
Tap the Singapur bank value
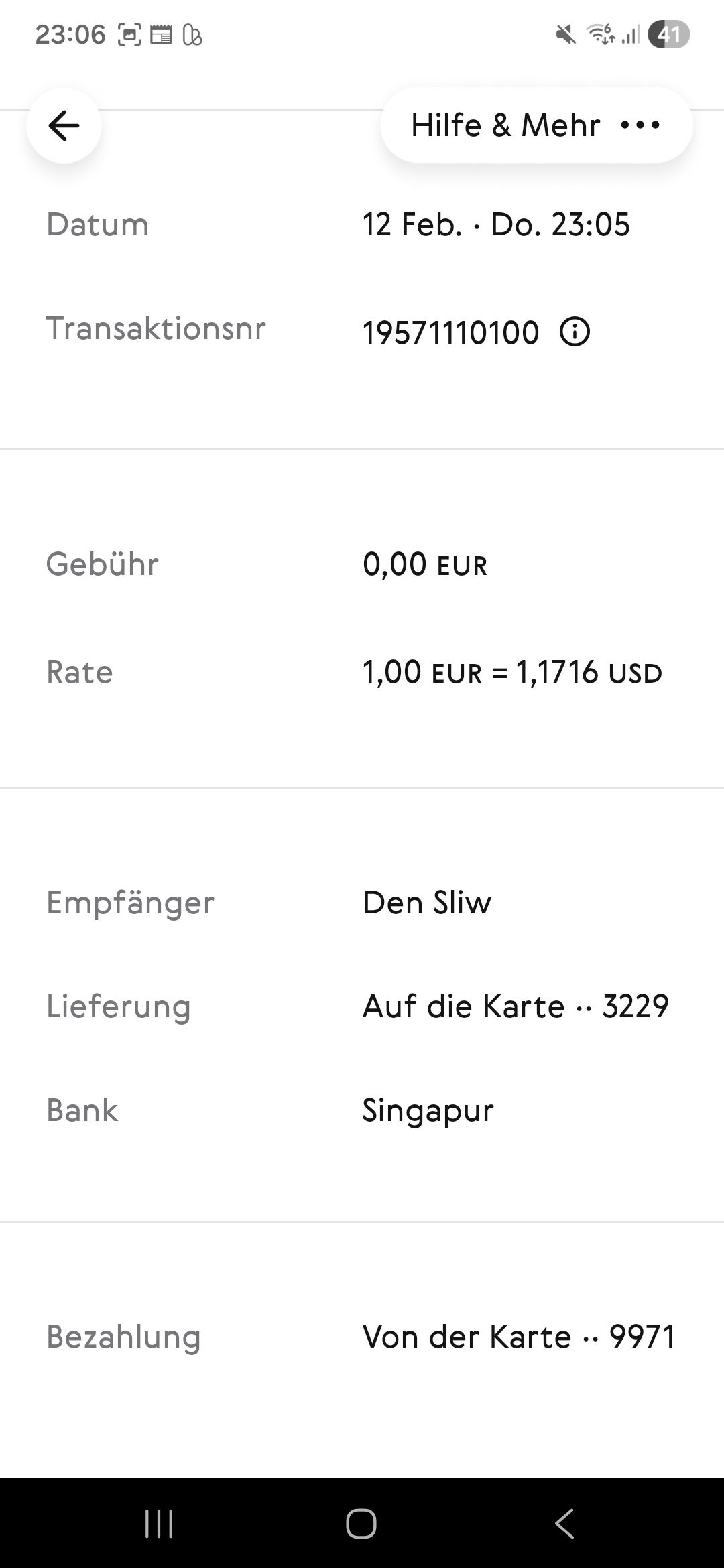click(428, 1110)
